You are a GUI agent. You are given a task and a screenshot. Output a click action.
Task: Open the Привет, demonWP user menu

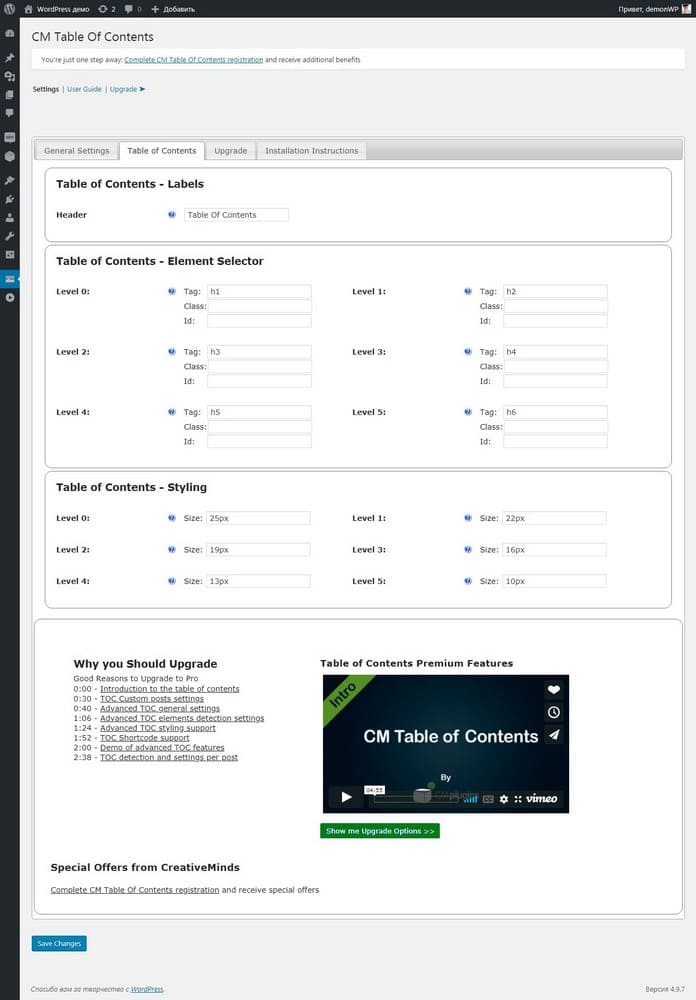[654, 9]
